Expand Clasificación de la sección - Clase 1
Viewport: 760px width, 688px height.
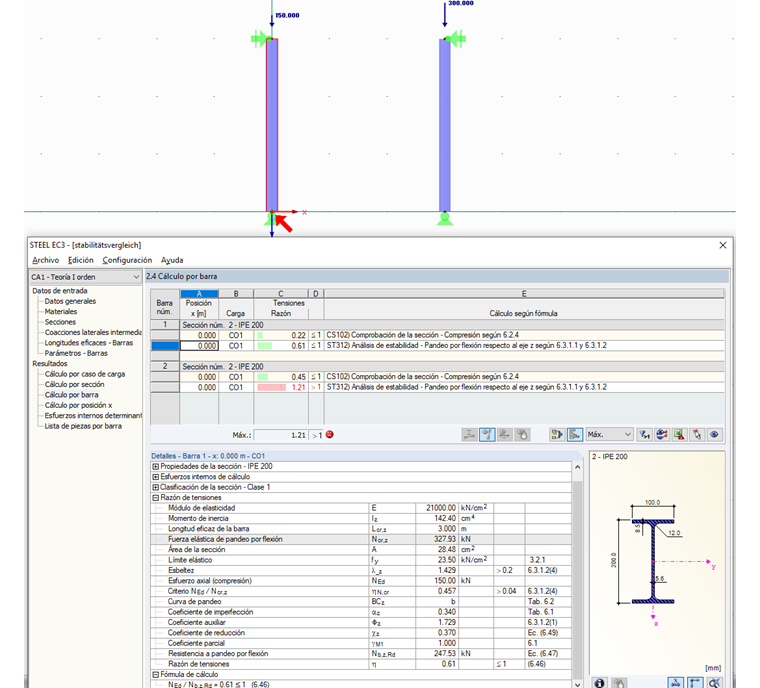(156, 487)
